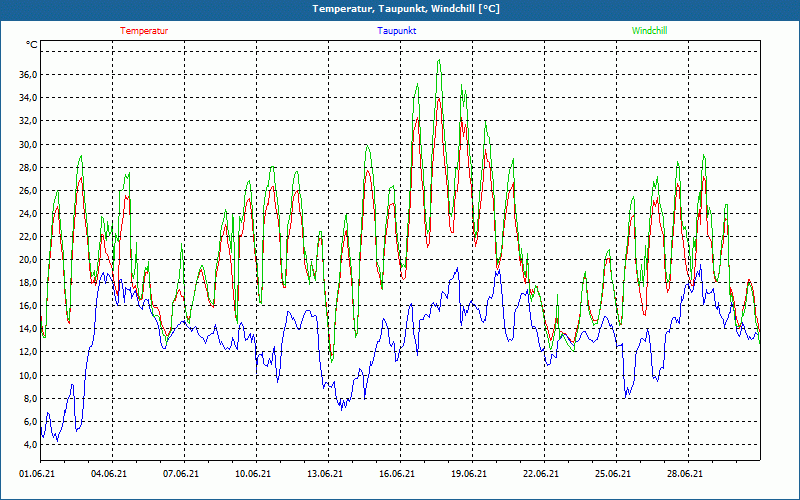
Task: Click the green Windchill legend label
Action: pyautogui.click(x=649, y=31)
